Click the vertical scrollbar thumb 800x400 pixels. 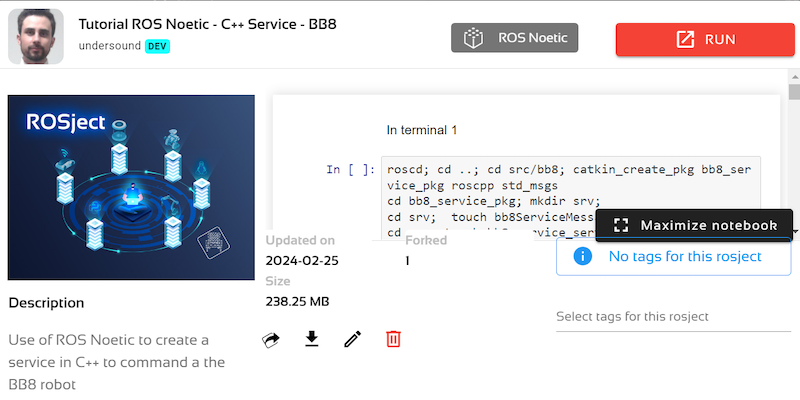pos(794,93)
